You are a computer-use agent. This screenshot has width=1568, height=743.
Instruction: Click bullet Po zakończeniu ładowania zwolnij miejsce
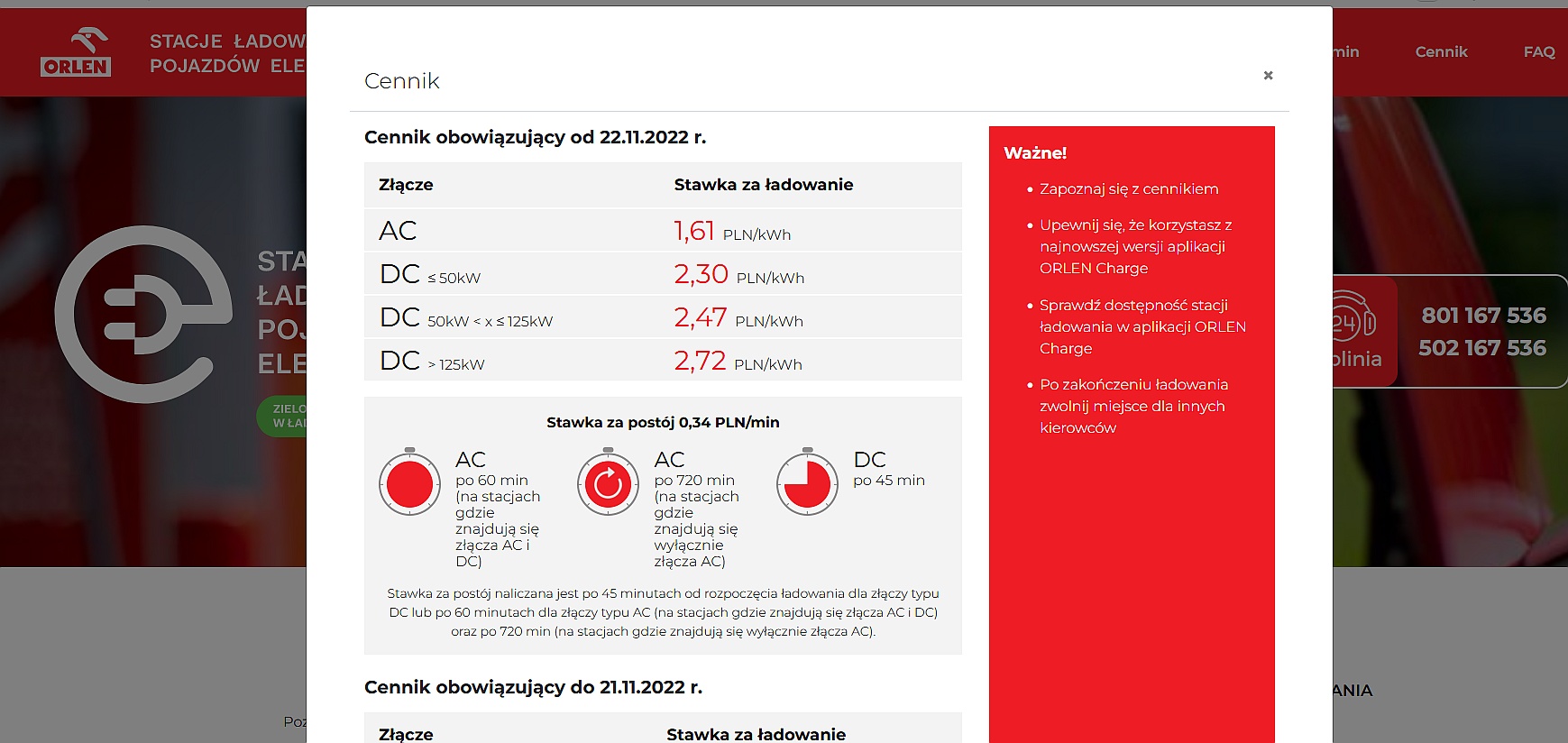1133,406
